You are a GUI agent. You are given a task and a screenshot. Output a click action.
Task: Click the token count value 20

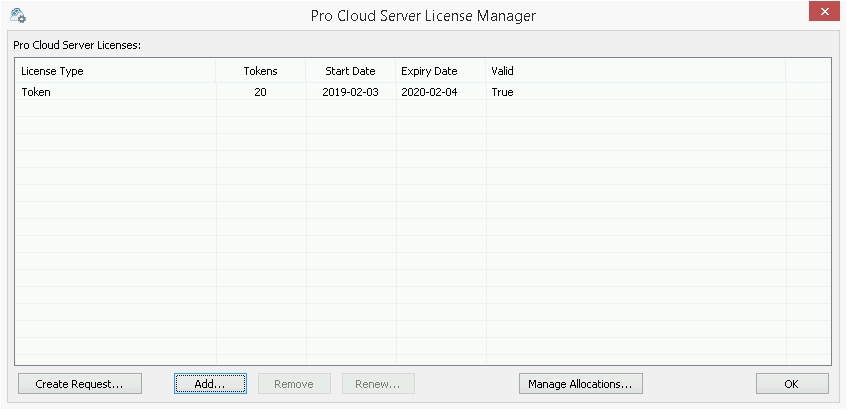(x=260, y=92)
